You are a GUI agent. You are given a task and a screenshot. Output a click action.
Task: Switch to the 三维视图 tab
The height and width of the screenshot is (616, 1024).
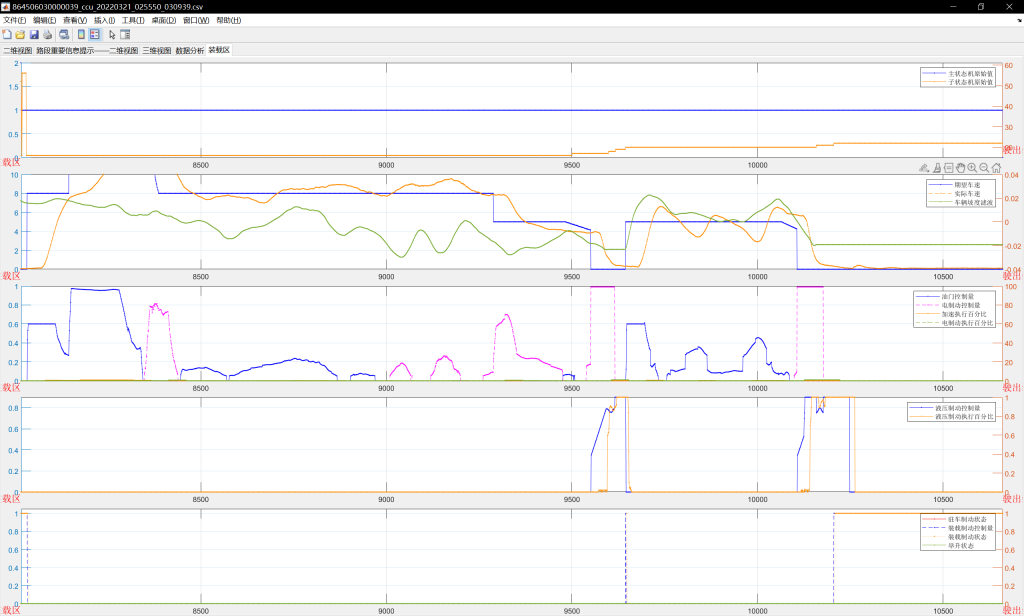point(156,50)
